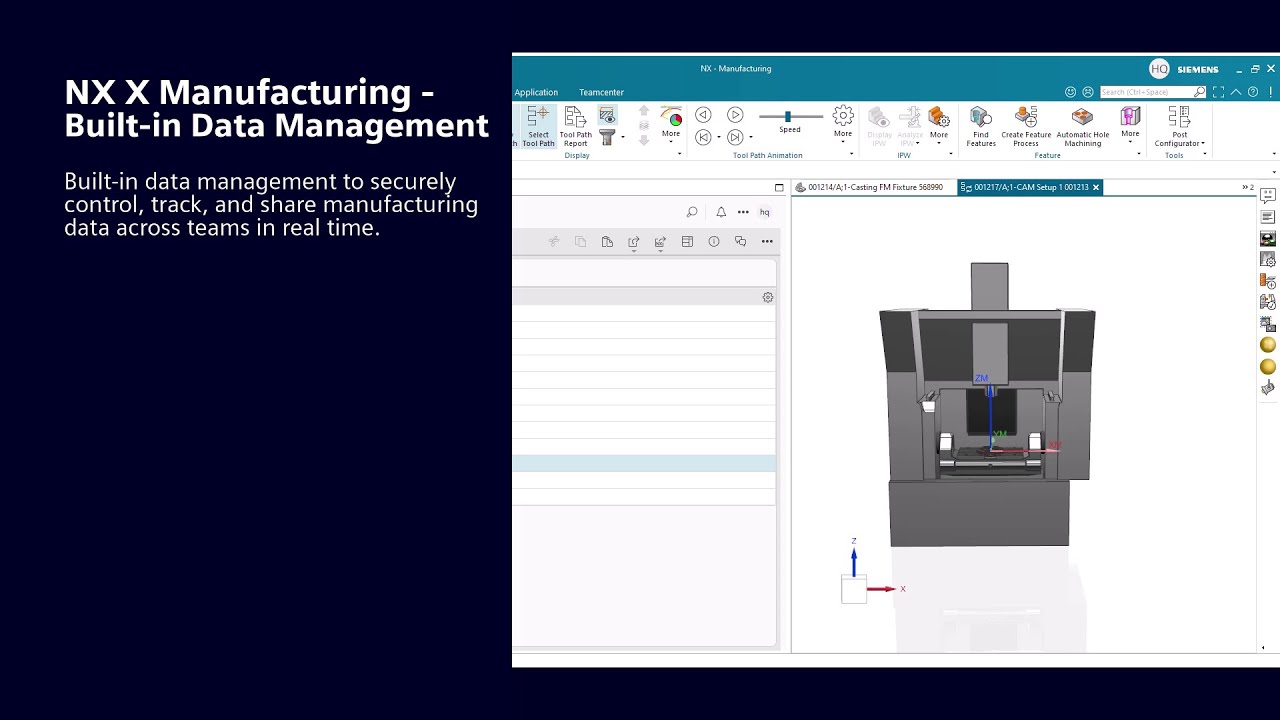This screenshot has height=720, width=1280.
Task: Open notifications bell
Action: [x=721, y=212]
